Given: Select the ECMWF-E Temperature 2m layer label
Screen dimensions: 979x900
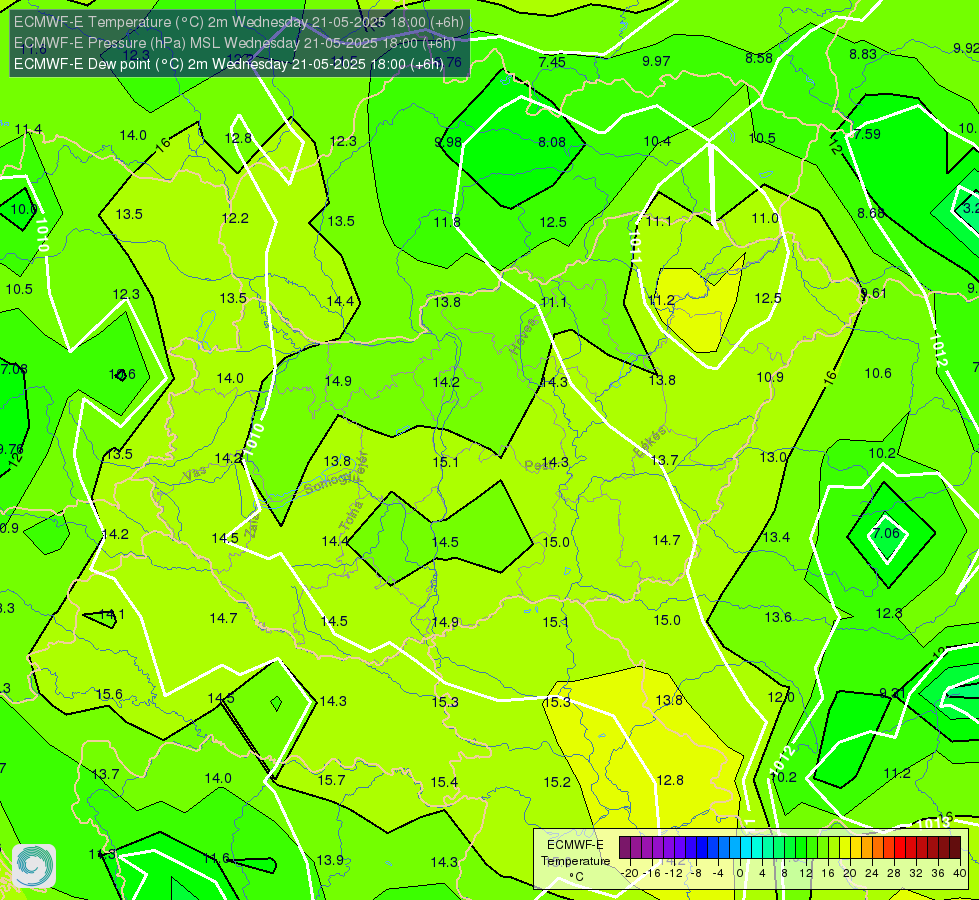Looking at the screenshot, I should click(239, 22).
